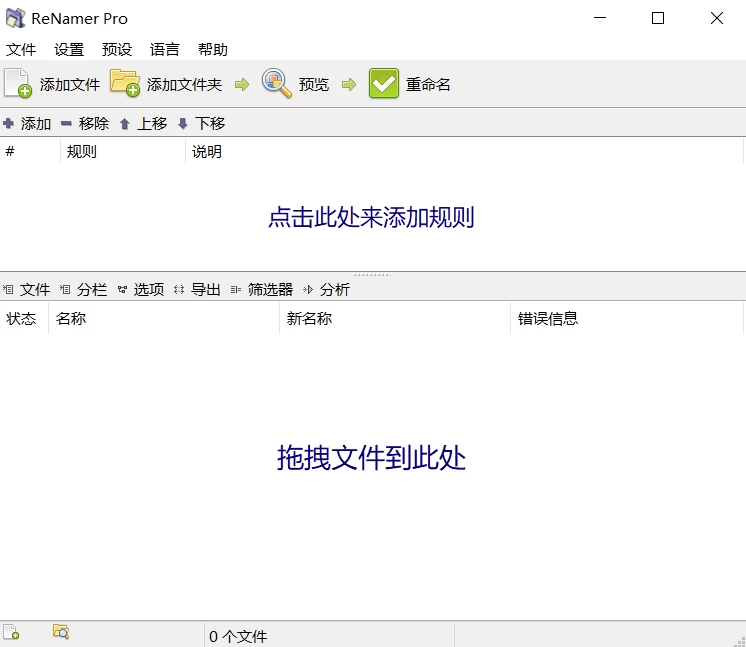The image size is (746, 647).
Task: Expand the 导出 (Export) dropdown
Action: point(198,290)
